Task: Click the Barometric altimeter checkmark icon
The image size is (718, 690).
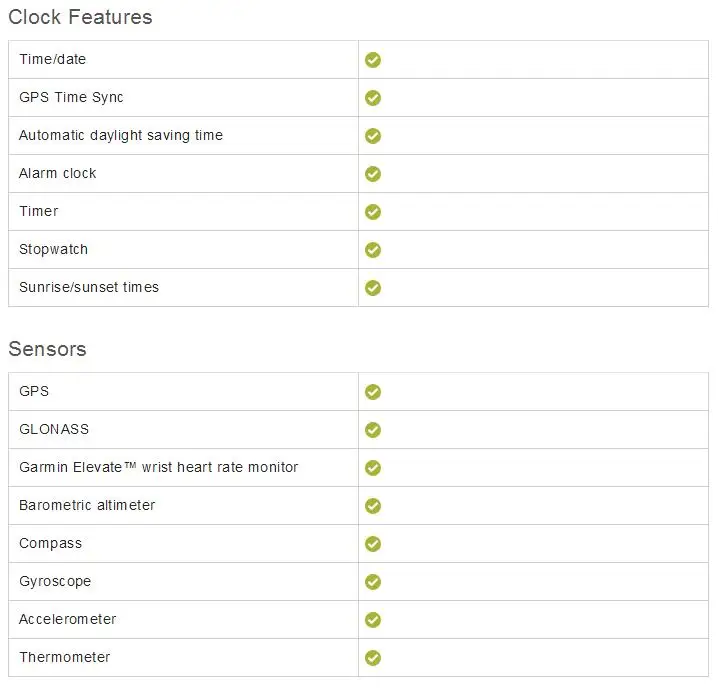Action: [373, 506]
